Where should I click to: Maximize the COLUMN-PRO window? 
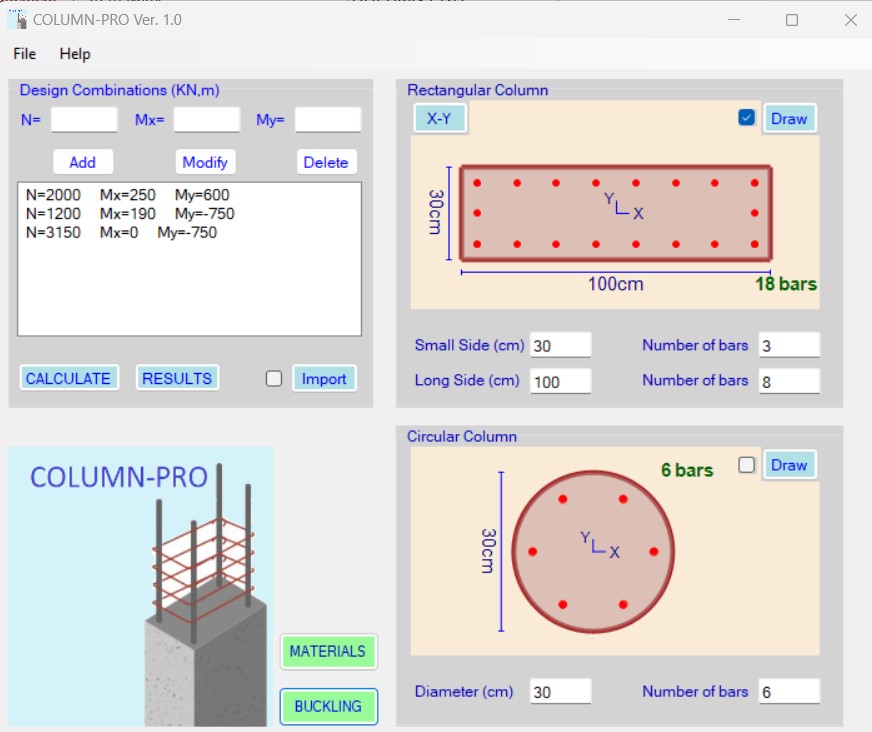coord(792,20)
